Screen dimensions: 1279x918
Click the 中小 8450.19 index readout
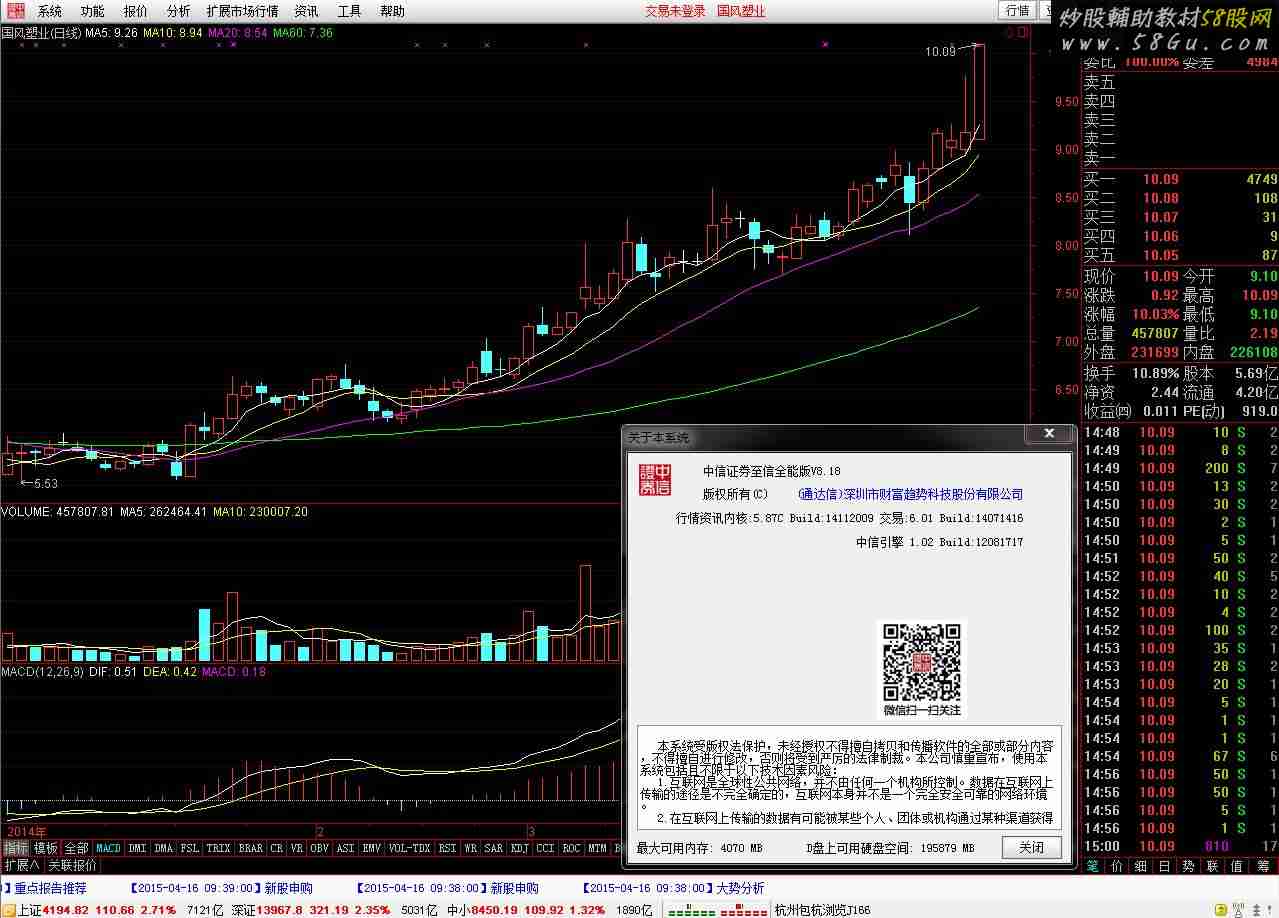525,910
